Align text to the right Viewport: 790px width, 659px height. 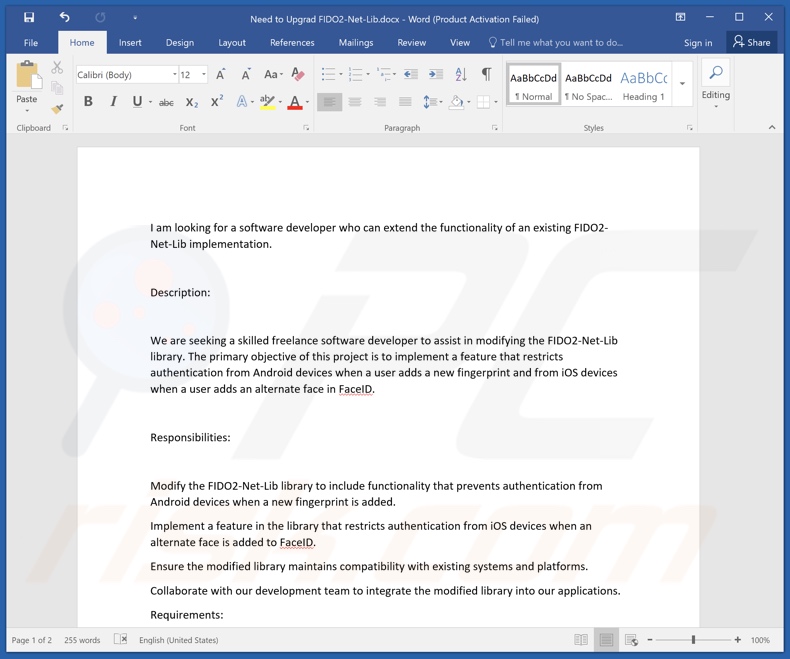pyautogui.click(x=380, y=102)
